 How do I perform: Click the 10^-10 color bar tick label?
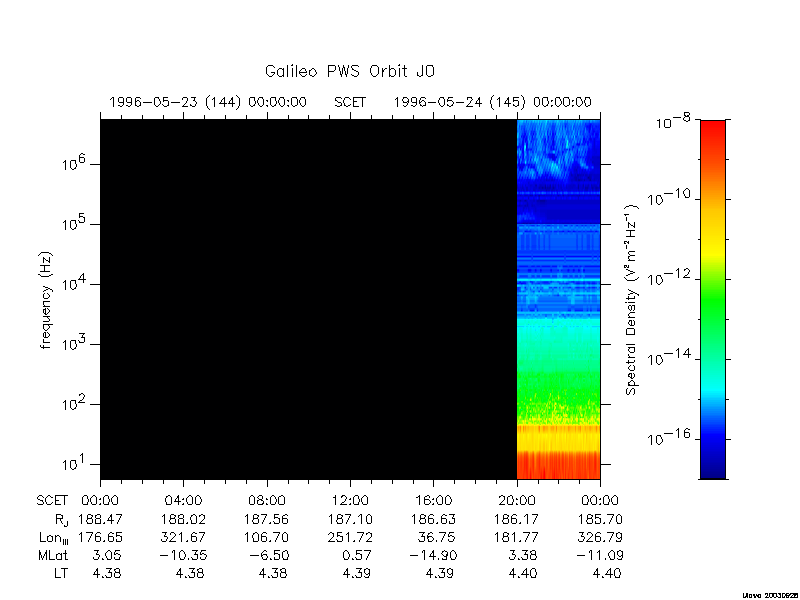click(668, 198)
